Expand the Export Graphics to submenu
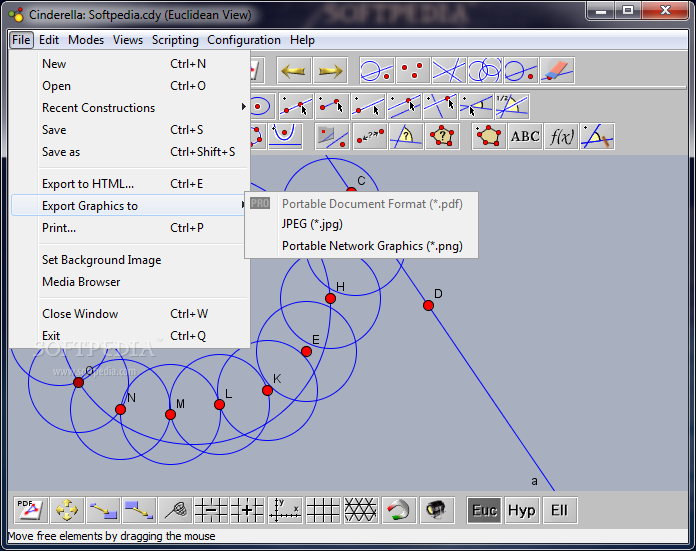The width and height of the screenshot is (696, 551). (x=129, y=206)
